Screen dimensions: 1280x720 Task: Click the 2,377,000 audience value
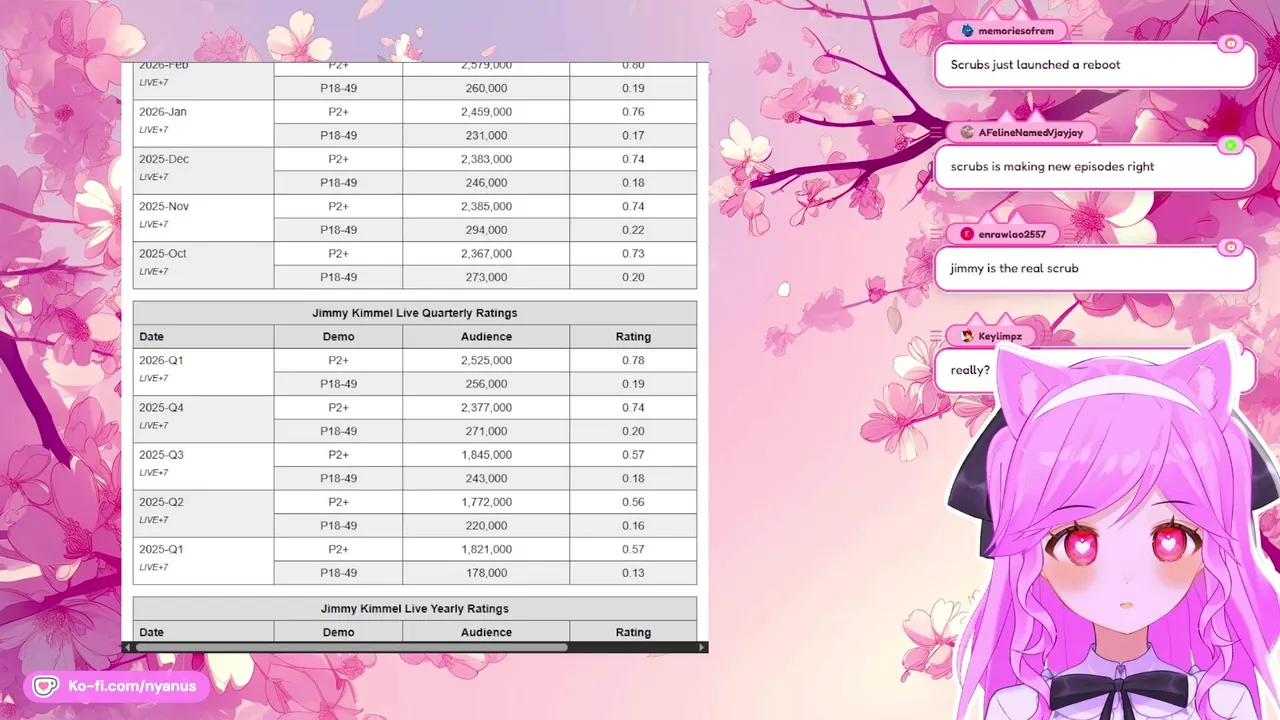pos(486,408)
